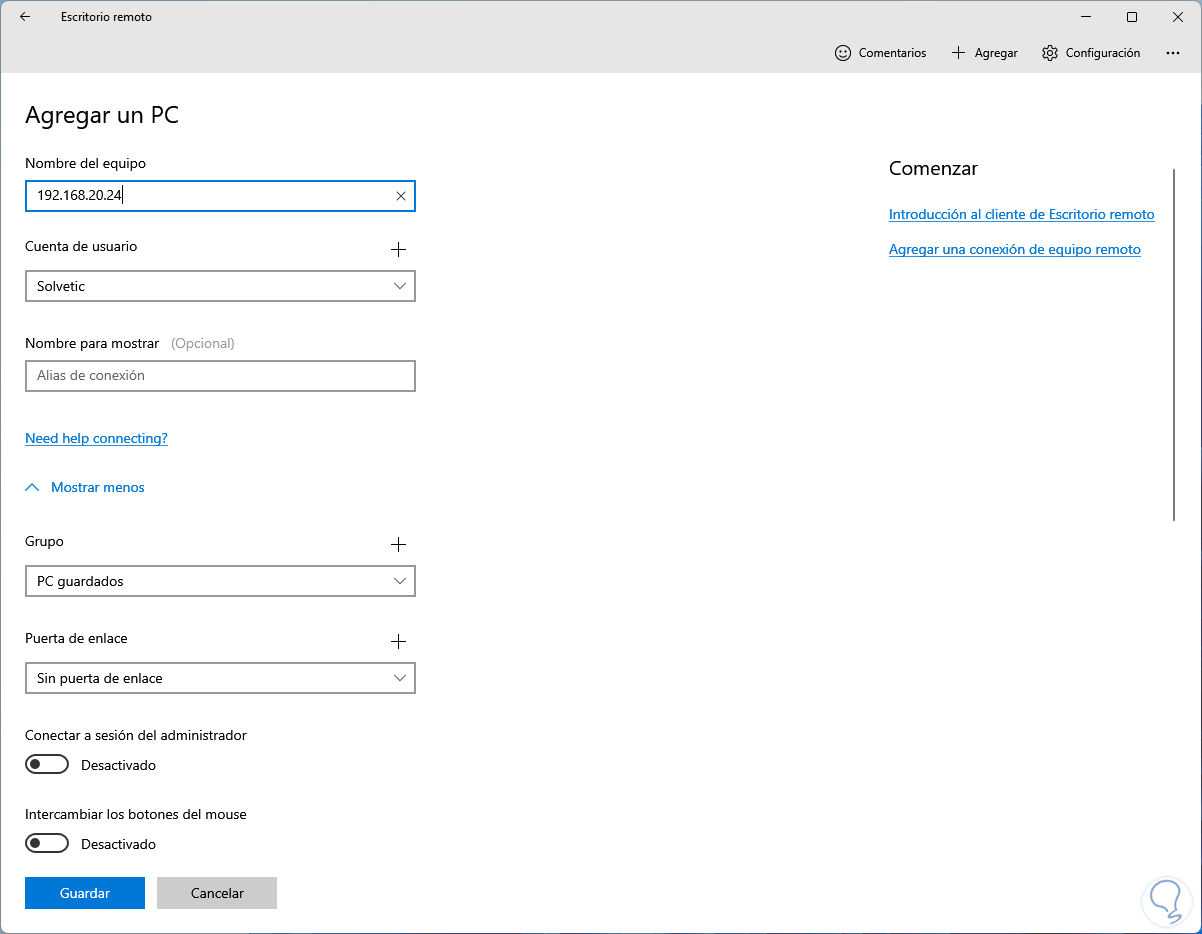Open the Puerta de enlace dropdown

pos(220,679)
